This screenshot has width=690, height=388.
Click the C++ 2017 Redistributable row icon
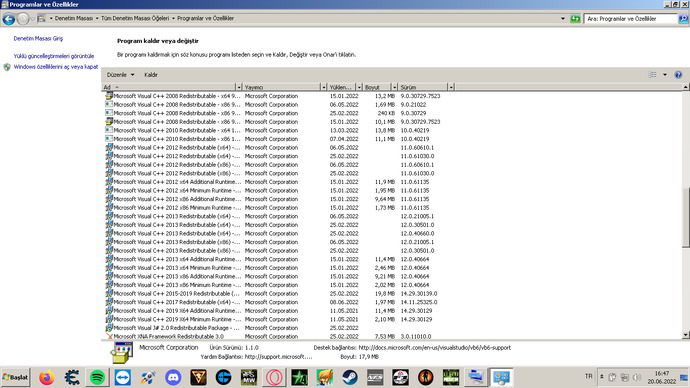click(109, 302)
